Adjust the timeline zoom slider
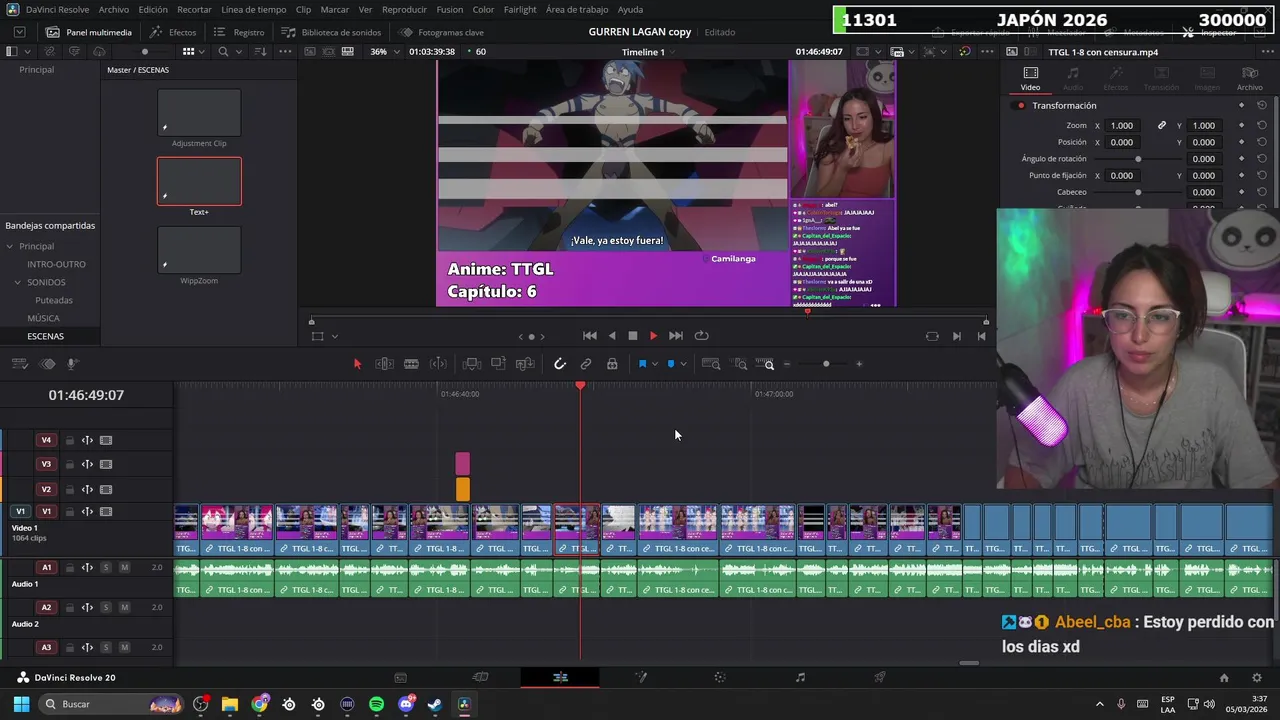1280x720 pixels. [826, 364]
